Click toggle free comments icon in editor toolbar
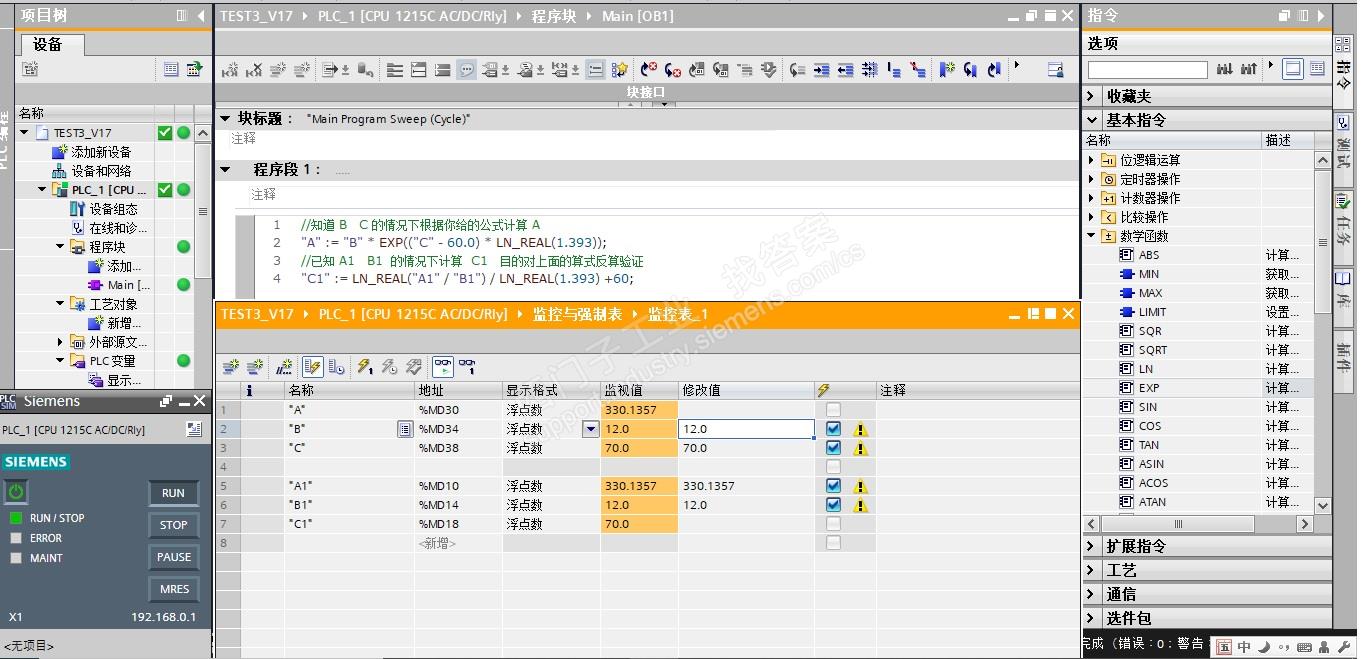This screenshot has height=659, width=1366. [x=467, y=70]
